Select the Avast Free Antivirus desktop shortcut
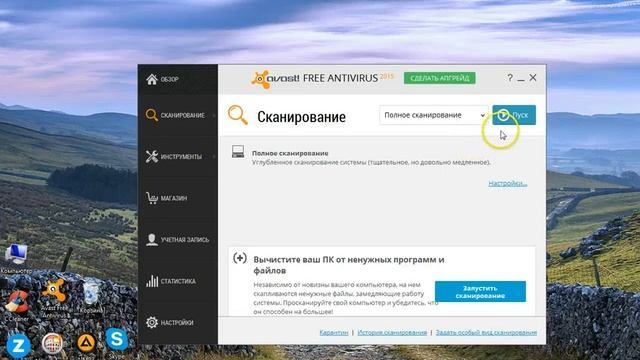640x360 pixels. [54, 298]
